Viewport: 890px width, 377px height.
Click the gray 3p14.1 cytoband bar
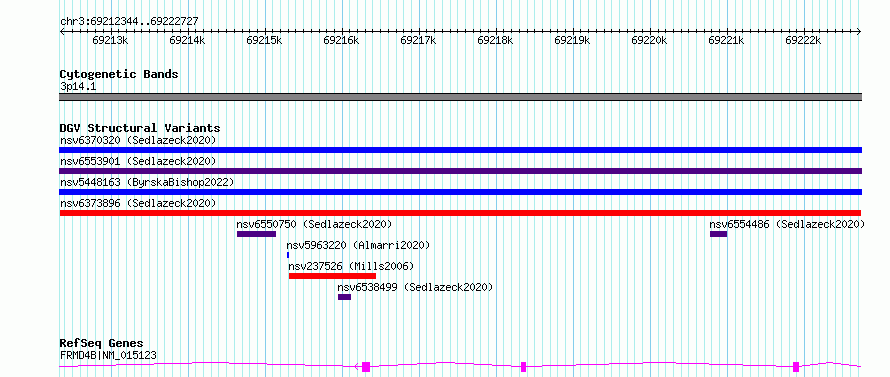pos(460,97)
